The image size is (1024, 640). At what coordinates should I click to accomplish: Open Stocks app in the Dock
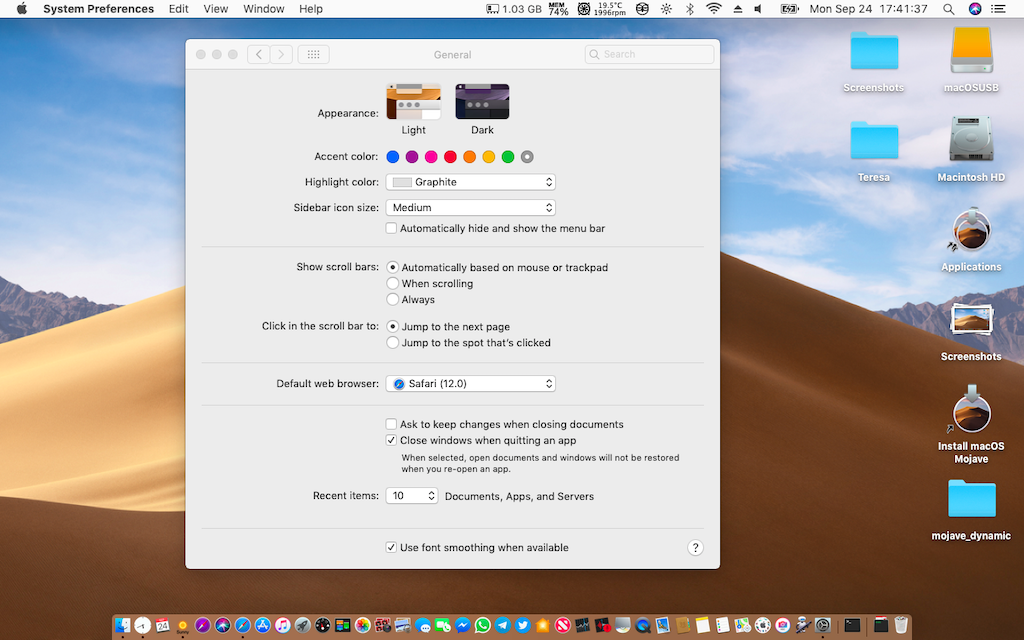tap(583, 625)
